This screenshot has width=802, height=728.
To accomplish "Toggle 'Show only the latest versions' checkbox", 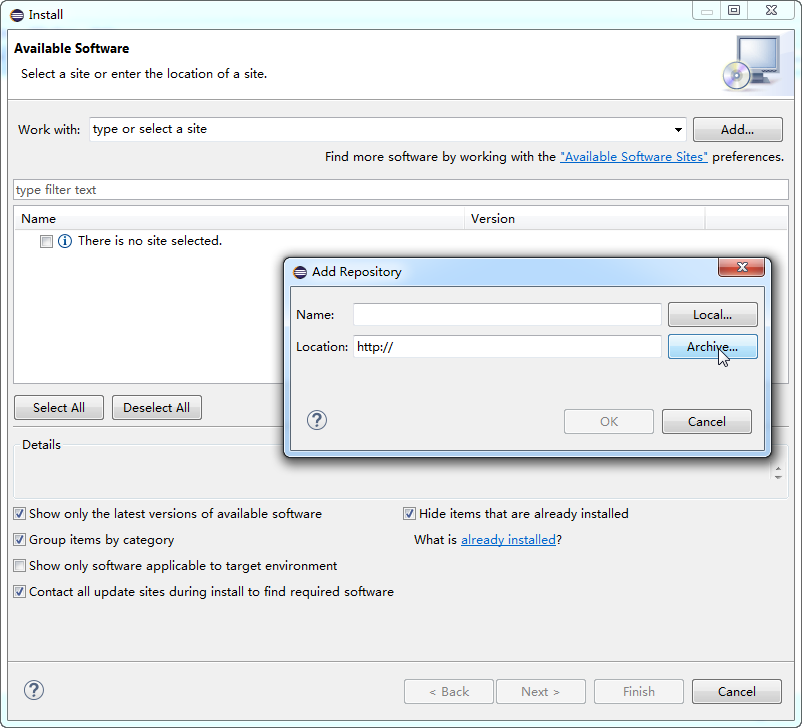I will (20, 514).
